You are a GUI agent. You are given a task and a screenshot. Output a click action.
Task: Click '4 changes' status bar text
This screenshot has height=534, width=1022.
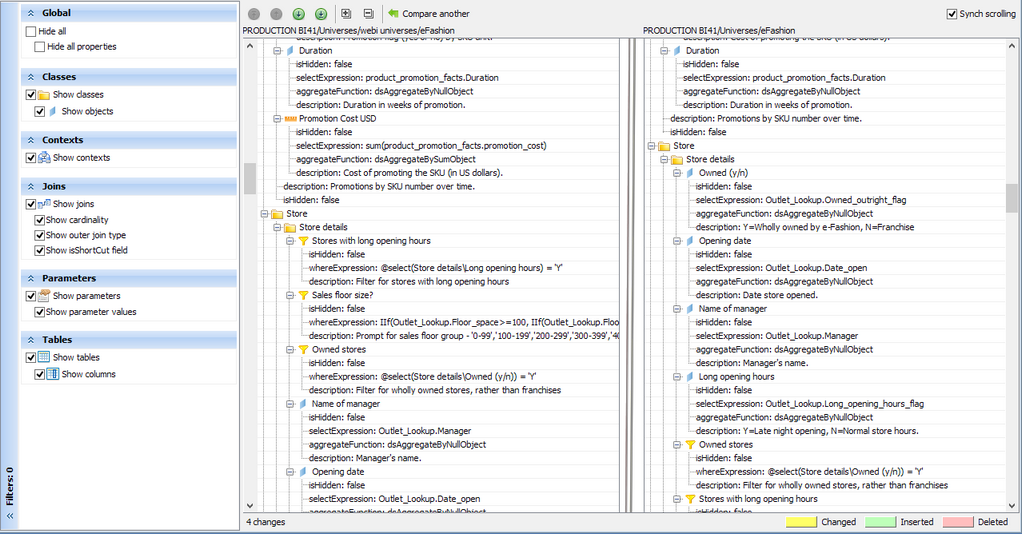click(266, 522)
